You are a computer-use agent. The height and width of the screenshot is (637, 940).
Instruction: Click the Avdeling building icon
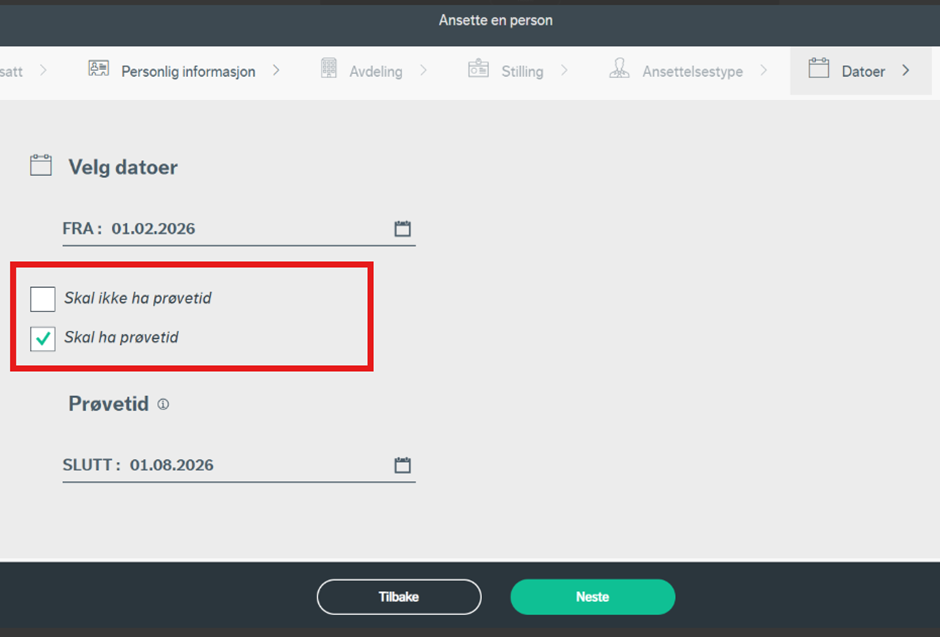[329, 70]
